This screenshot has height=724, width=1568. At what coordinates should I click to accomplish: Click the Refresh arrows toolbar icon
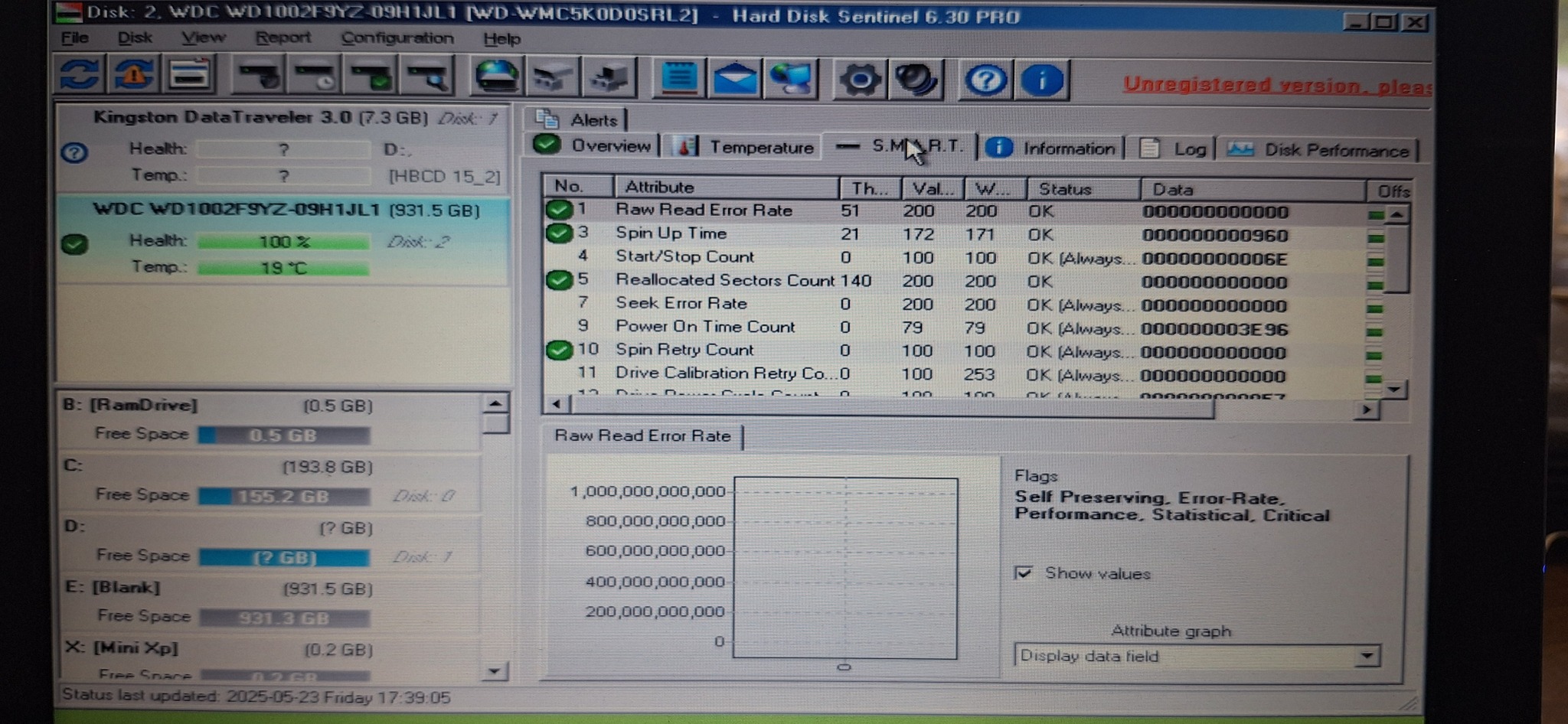80,75
